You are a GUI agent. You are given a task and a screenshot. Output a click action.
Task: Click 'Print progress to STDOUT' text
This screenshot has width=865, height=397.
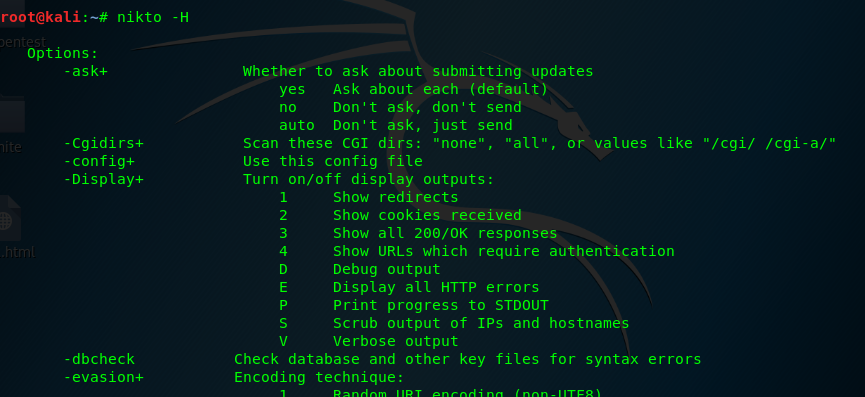441,305
